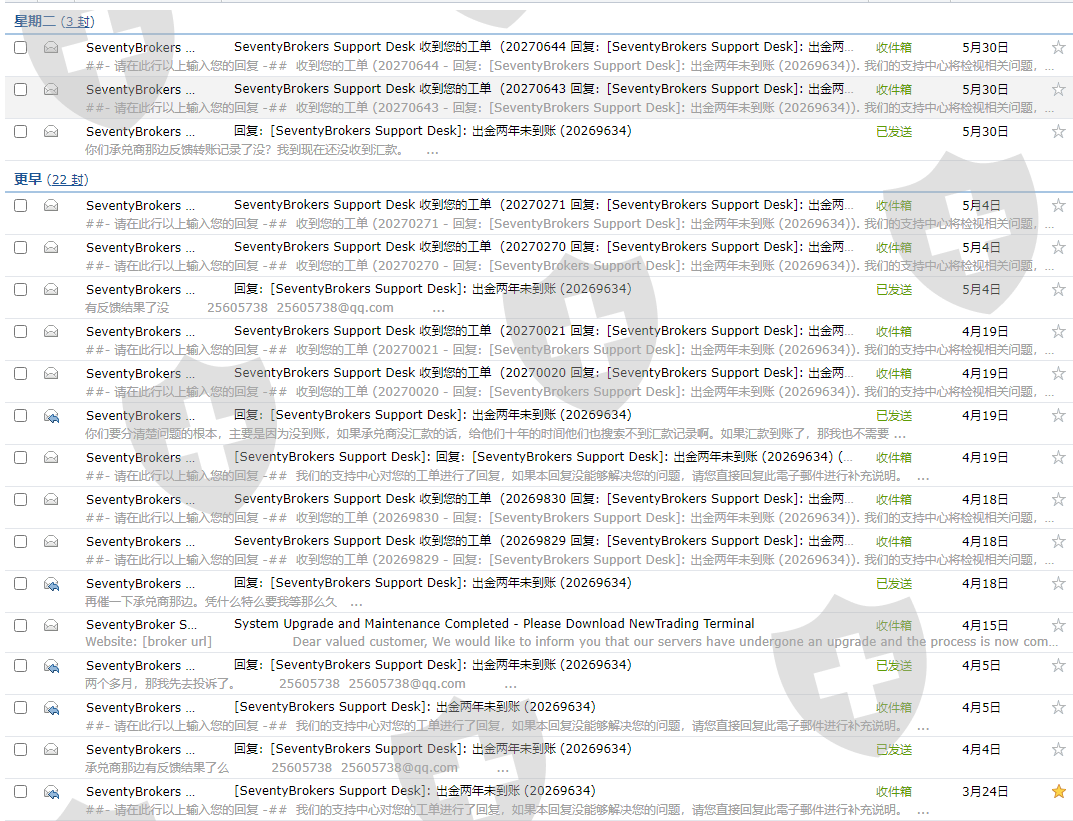Screen dimensions: 1073x821
Task: Check the ticket 20270271 email box
Action: coord(21,205)
